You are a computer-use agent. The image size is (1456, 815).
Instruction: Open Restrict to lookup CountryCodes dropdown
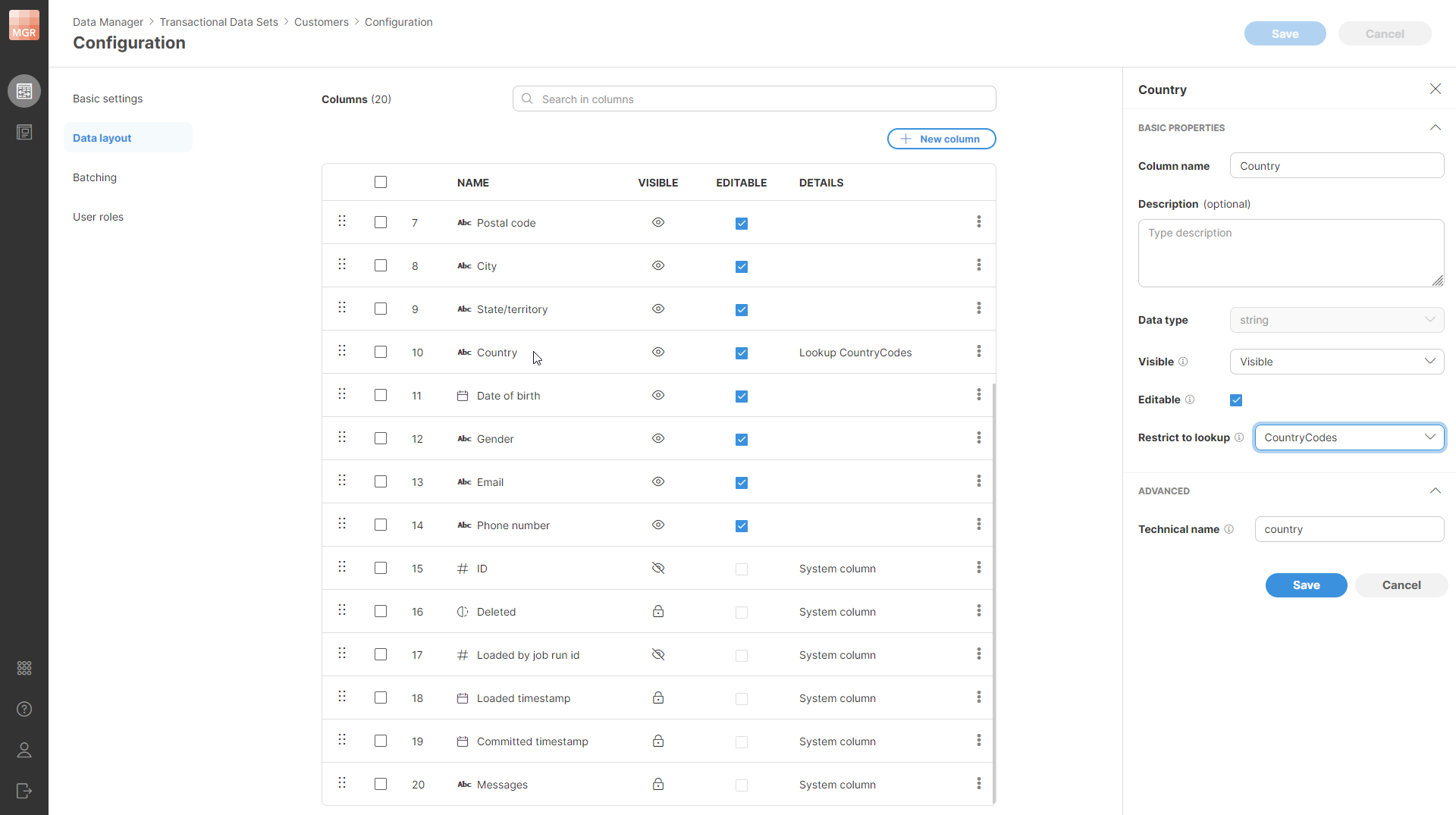coord(1349,437)
